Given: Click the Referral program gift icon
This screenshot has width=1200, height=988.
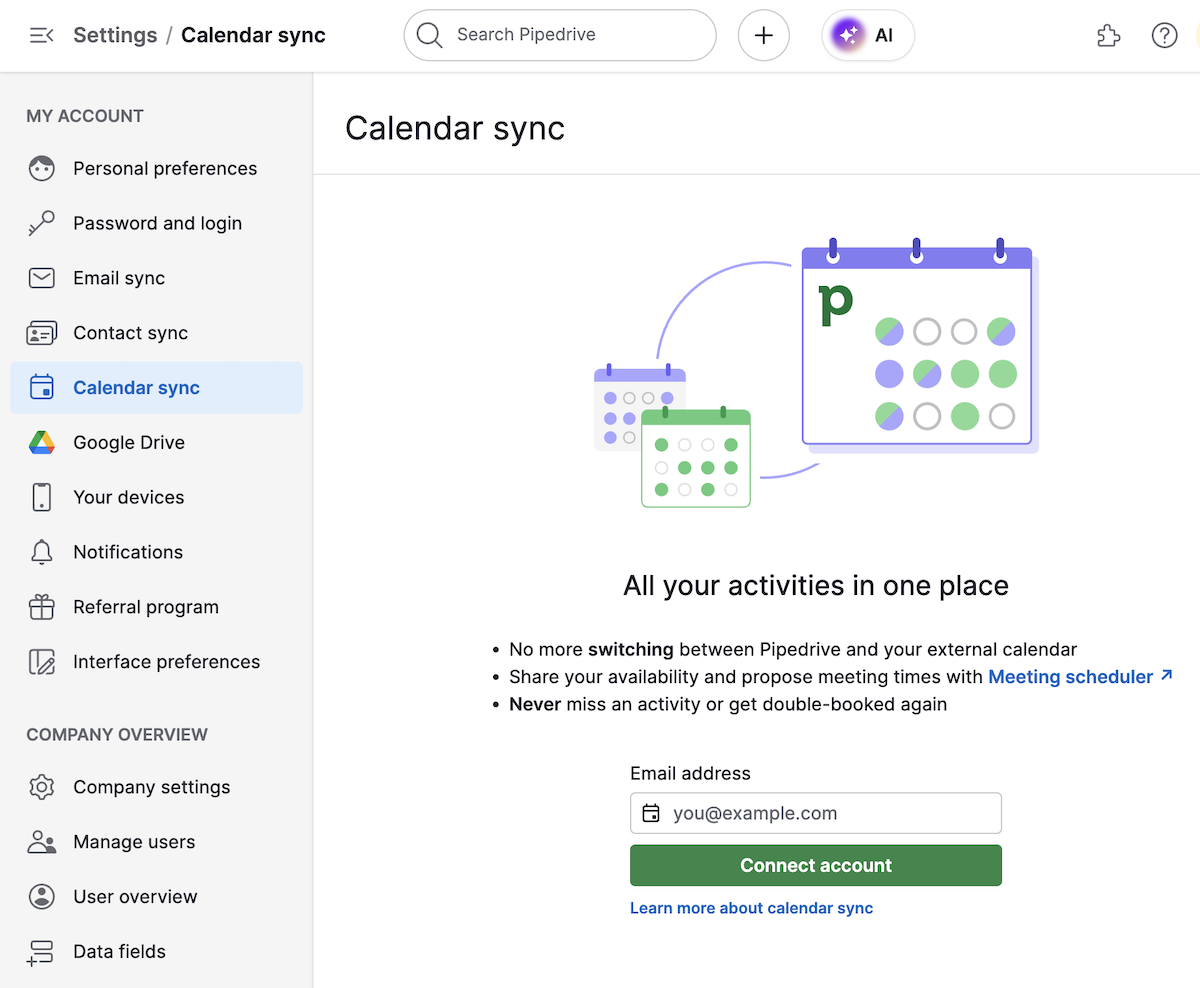Looking at the screenshot, I should (x=42, y=607).
